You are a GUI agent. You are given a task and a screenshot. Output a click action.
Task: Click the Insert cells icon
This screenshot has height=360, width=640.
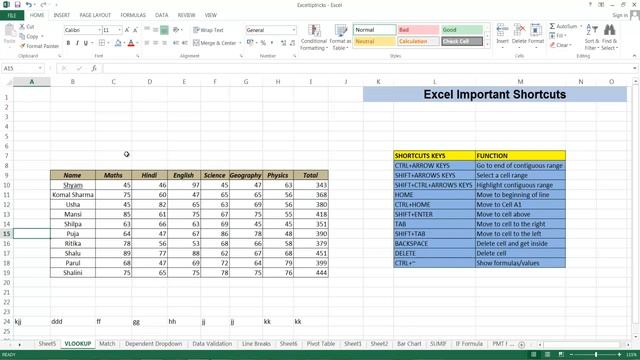502,30
